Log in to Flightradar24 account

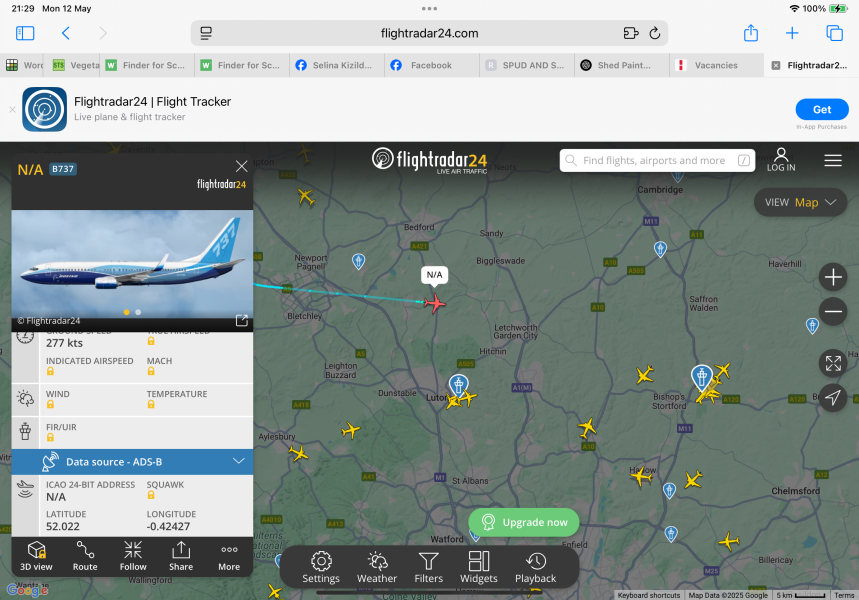tap(781, 160)
